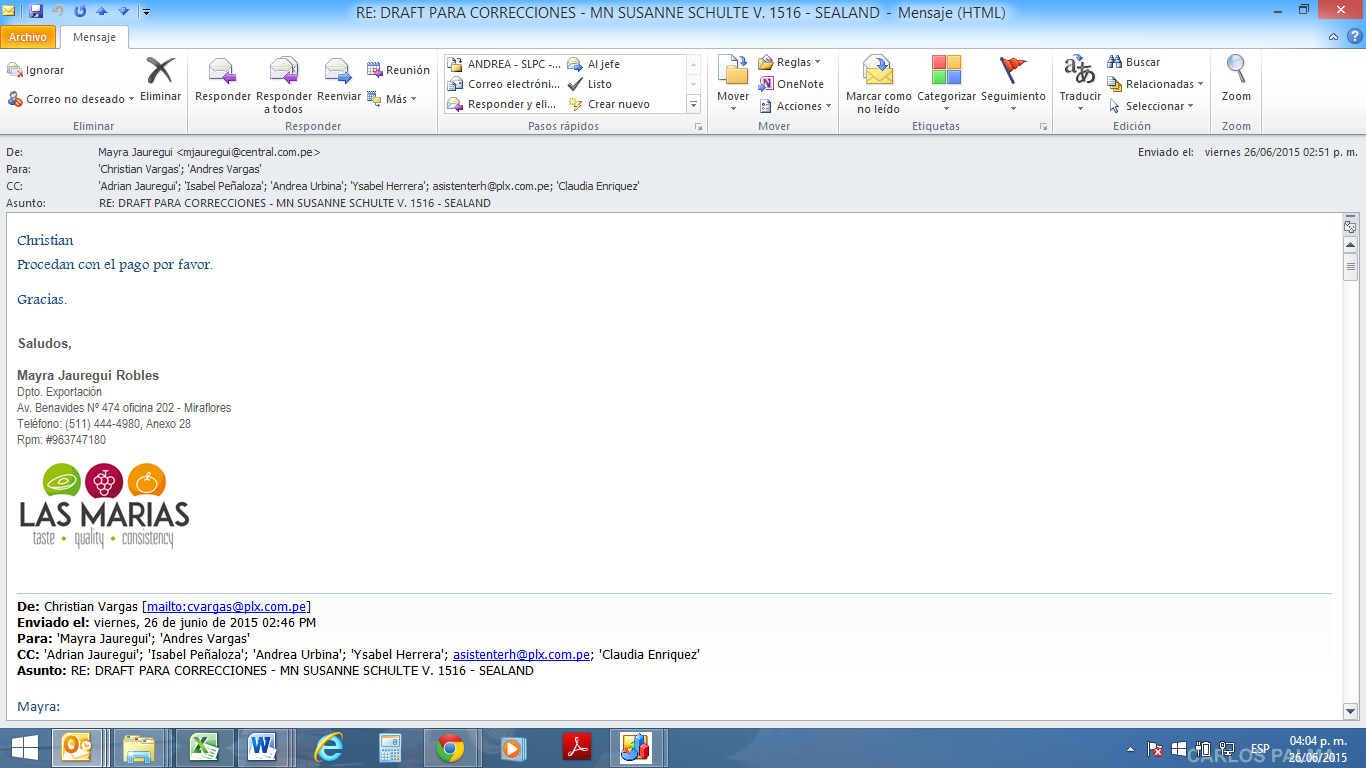Open the Archivo tab
Screen dimensions: 1366x768
point(28,37)
